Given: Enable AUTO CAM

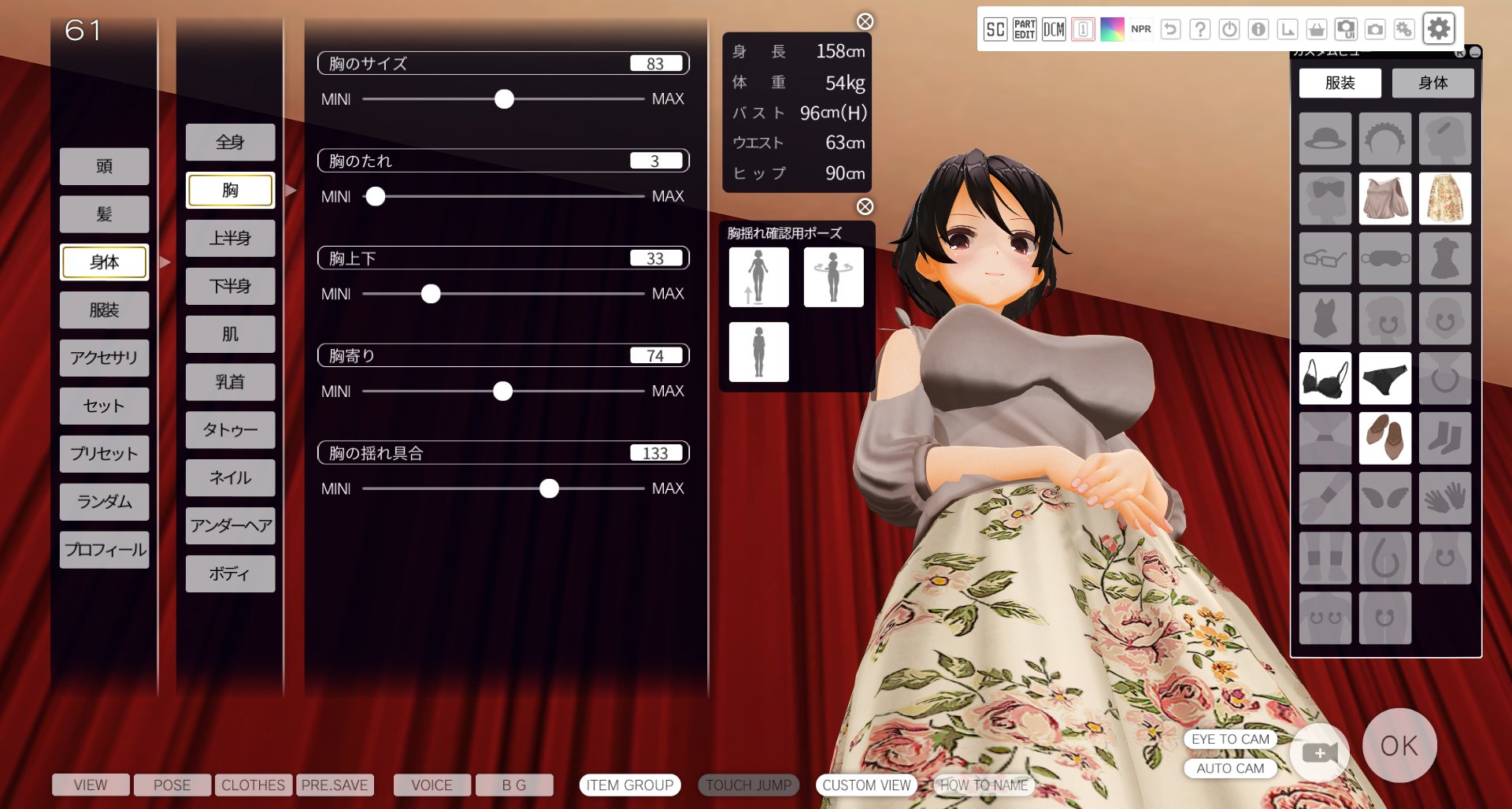Looking at the screenshot, I should pyautogui.click(x=1230, y=768).
